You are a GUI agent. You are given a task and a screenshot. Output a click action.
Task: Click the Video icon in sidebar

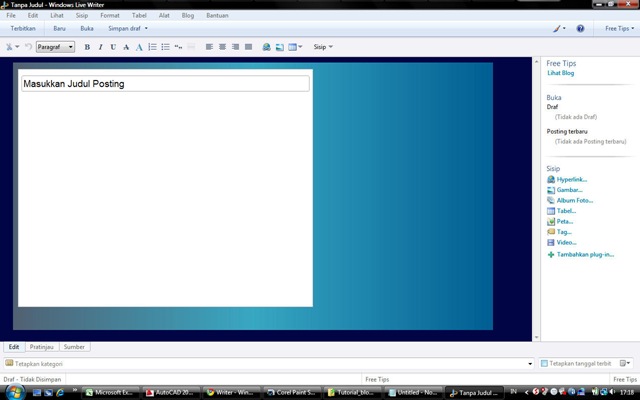pyautogui.click(x=551, y=242)
